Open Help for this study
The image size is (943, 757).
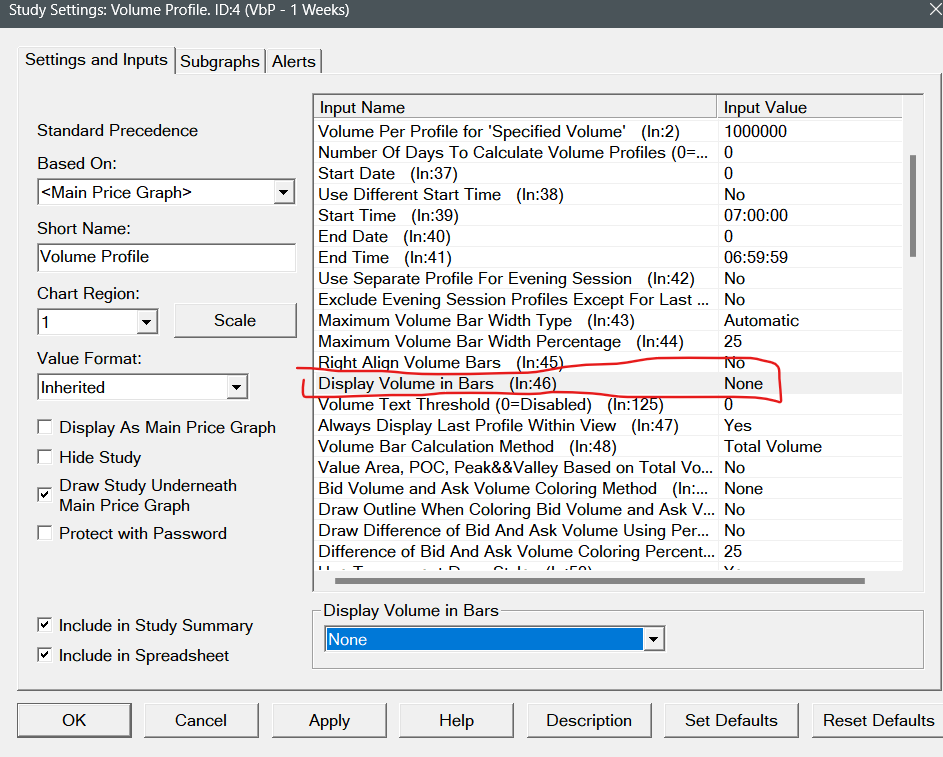[456, 720]
